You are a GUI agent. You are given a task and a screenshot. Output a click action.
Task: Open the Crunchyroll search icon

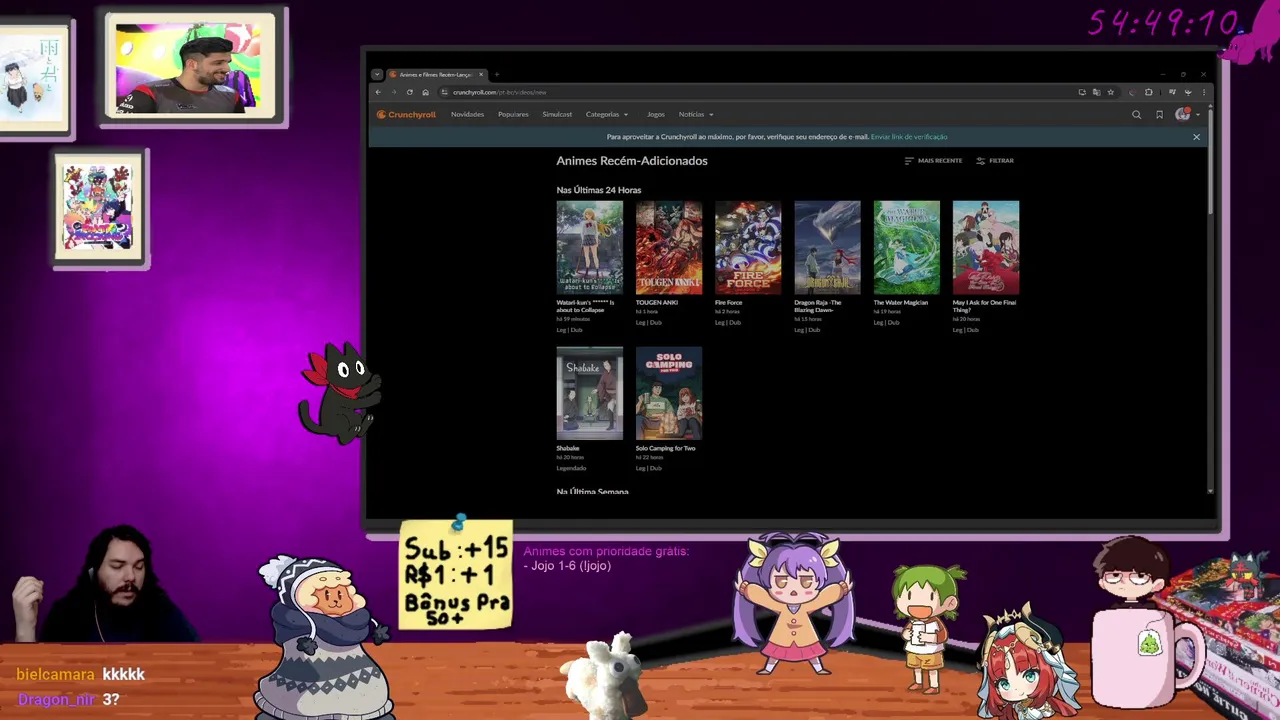point(1136,115)
